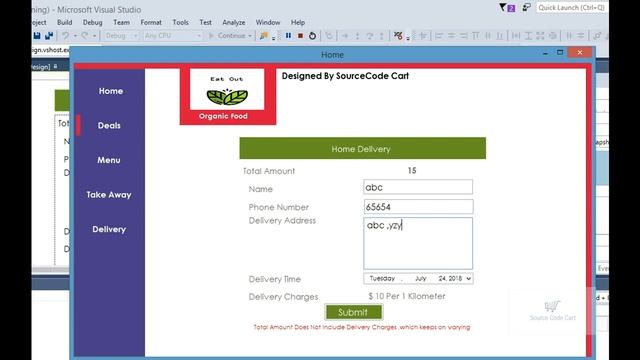
Task: Select Take Away in the sidebar
Action: pos(109,195)
